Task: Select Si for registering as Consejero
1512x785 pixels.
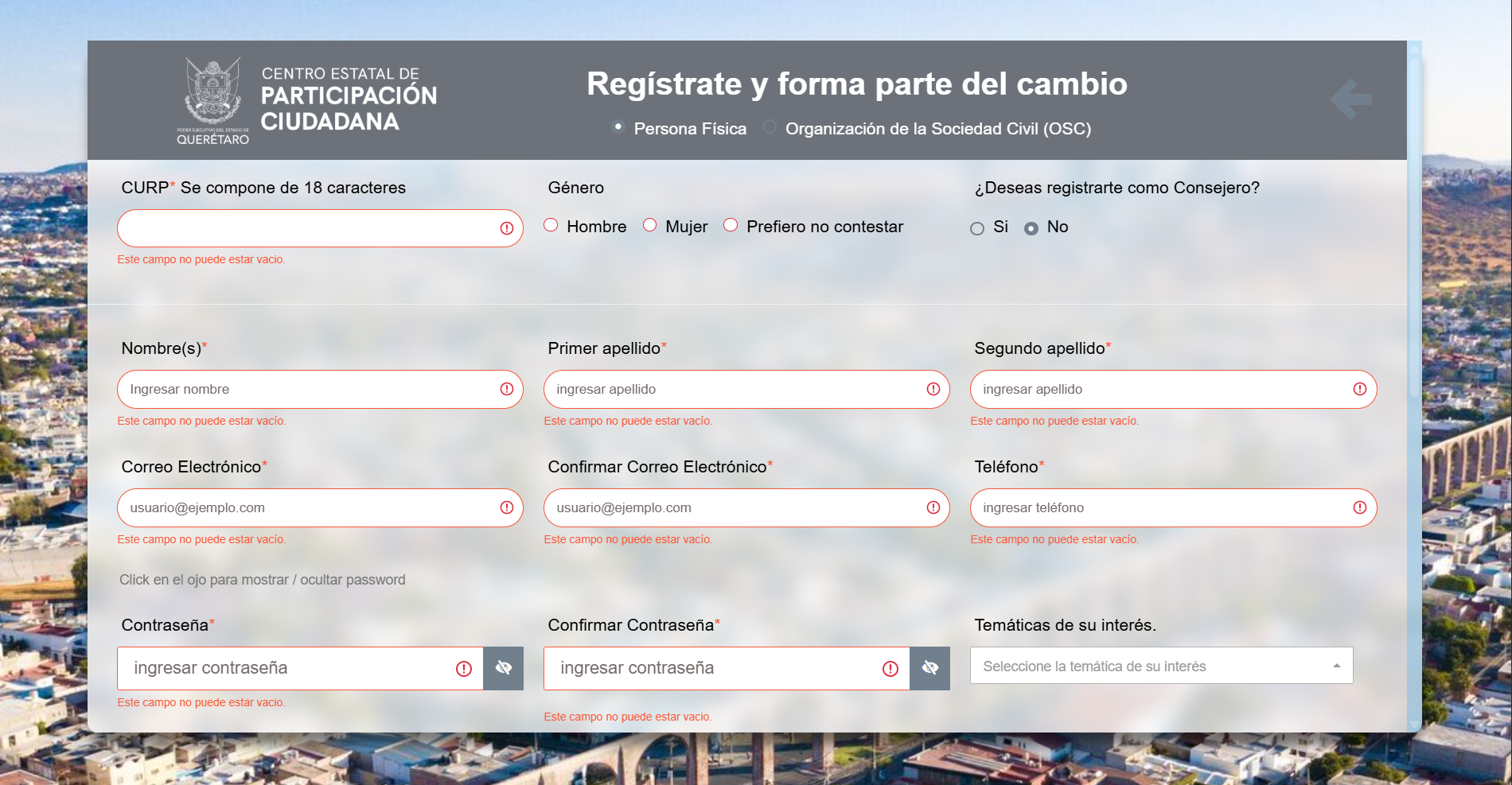Action: coord(976,228)
